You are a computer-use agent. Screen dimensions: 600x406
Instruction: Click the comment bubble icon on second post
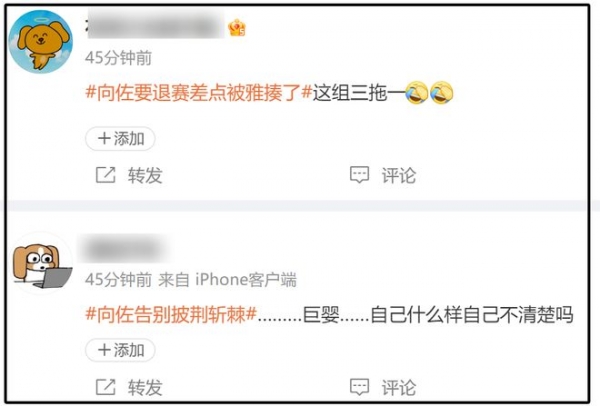pos(359,387)
